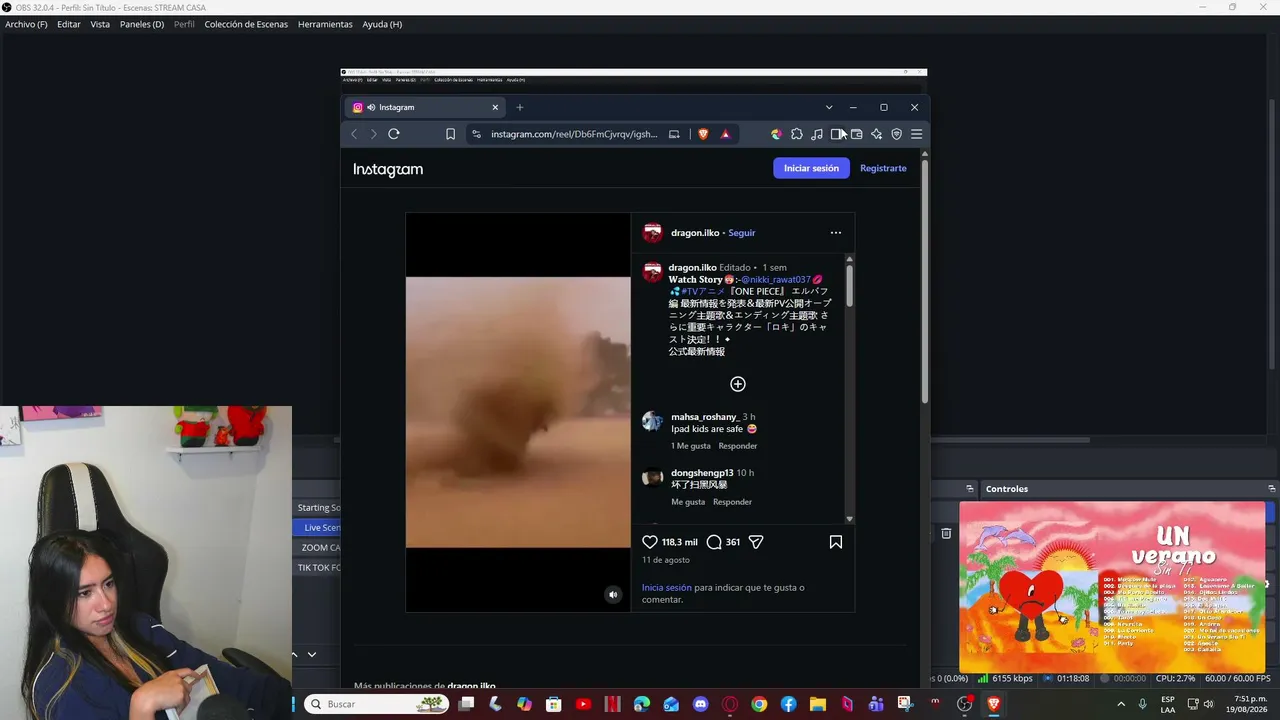This screenshot has width=1280, height=720.
Task: Open the media control music note icon
Action: [816, 134]
